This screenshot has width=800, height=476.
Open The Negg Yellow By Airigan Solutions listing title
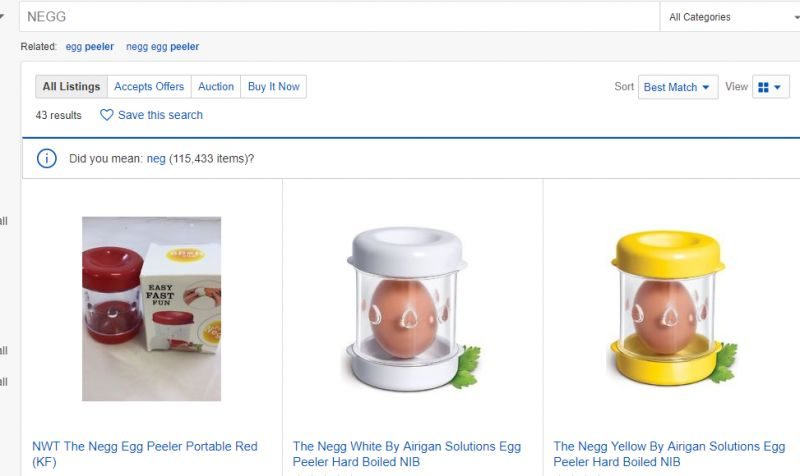669,454
